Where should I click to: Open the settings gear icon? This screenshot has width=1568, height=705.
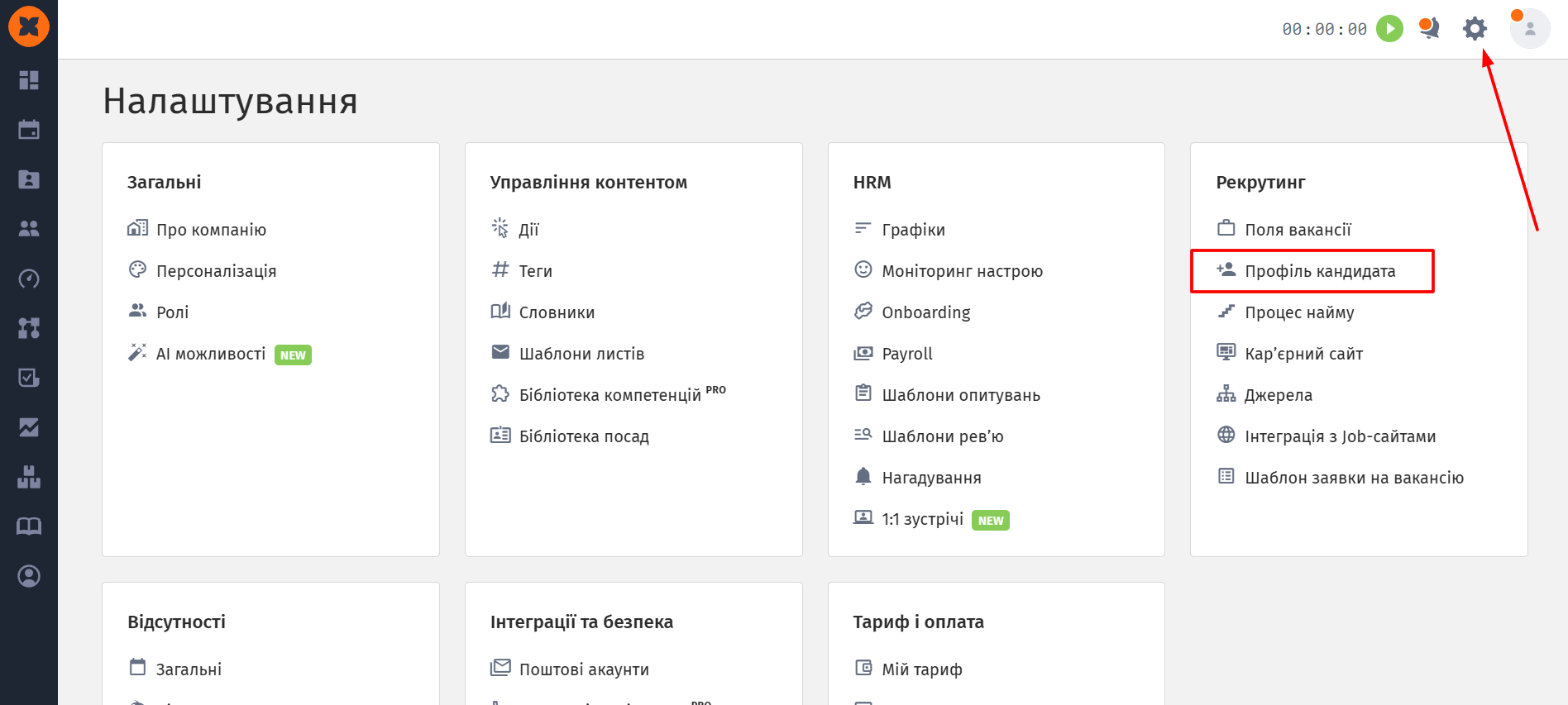tap(1475, 29)
